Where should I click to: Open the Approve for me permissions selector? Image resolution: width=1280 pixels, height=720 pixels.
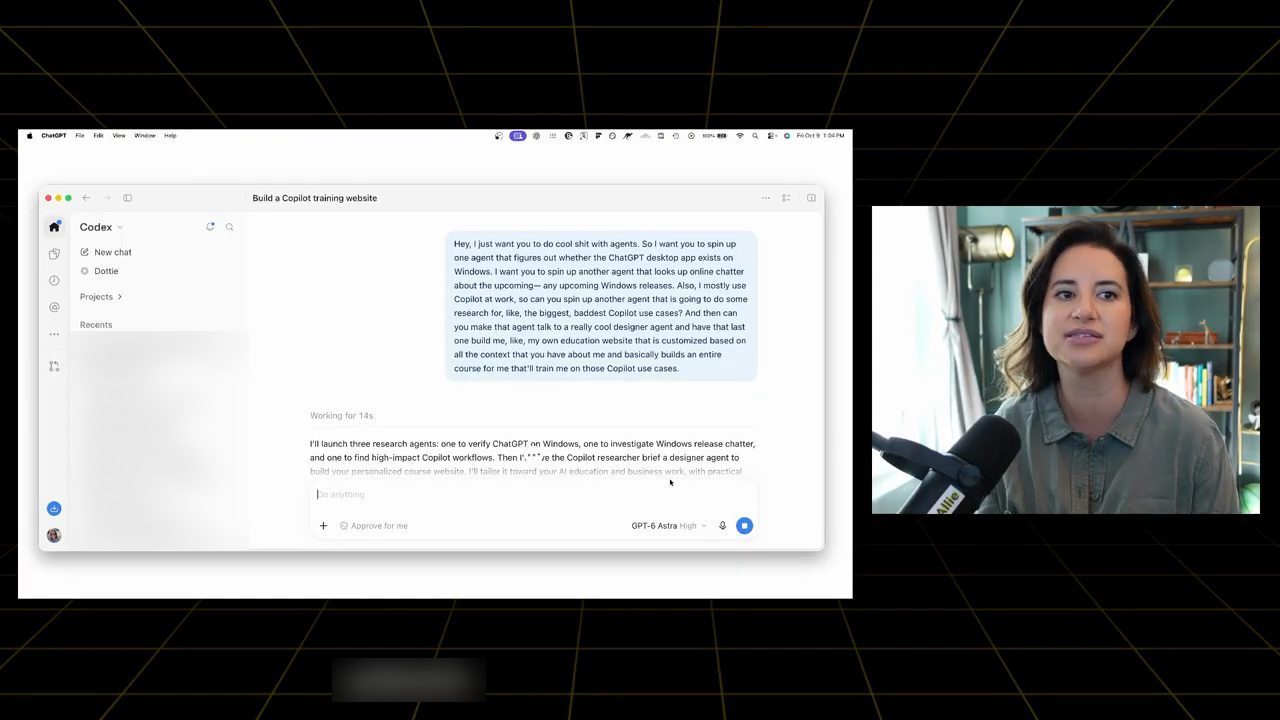tap(374, 526)
